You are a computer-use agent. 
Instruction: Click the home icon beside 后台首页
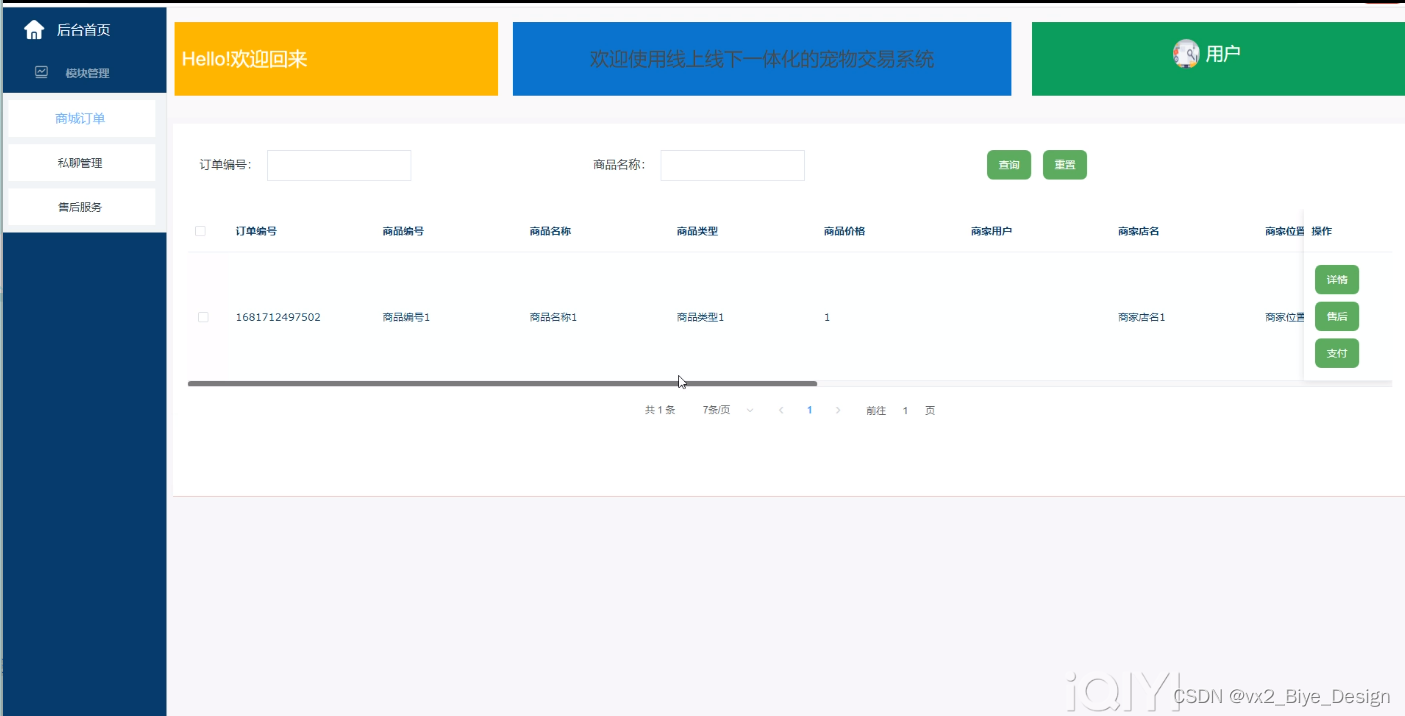34,30
